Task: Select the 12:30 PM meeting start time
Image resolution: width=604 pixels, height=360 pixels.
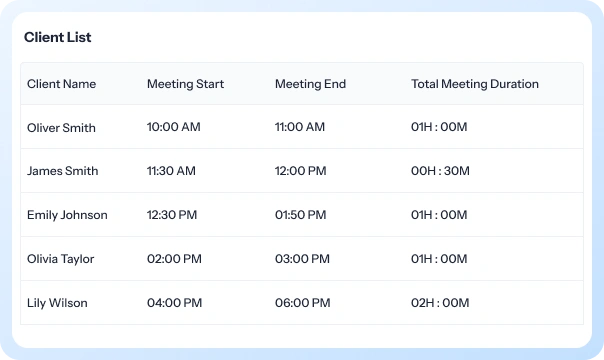Action: (172, 214)
